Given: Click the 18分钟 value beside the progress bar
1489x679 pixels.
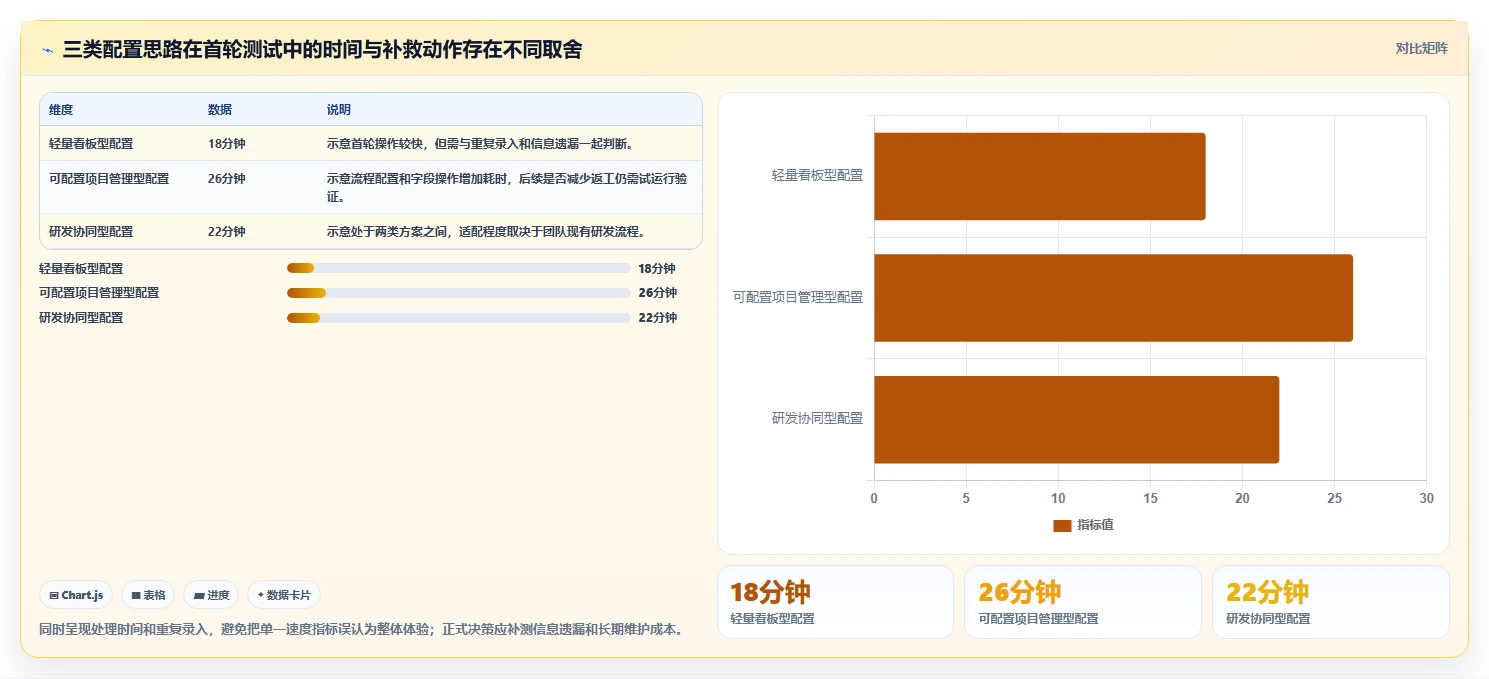Looking at the screenshot, I should [657, 269].
